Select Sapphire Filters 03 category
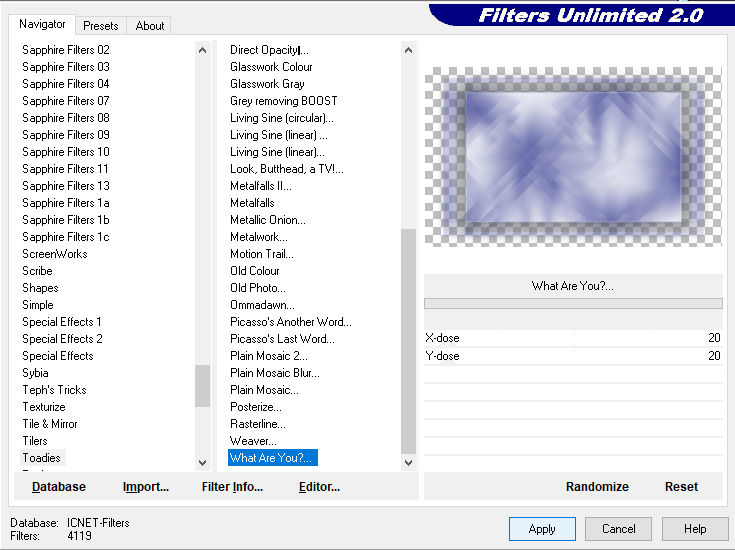 pyautogui.click(x=66, y=67)
